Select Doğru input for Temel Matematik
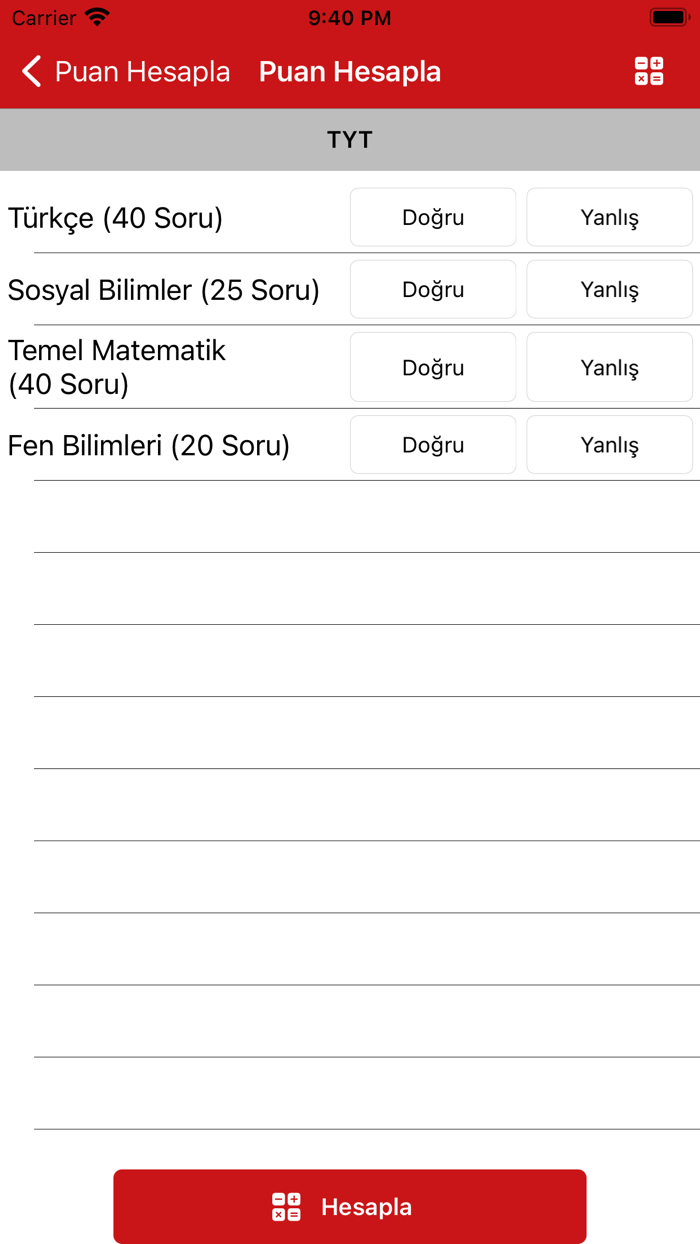Viewport: 700px width, 1244px height. [x=432, y=367]
